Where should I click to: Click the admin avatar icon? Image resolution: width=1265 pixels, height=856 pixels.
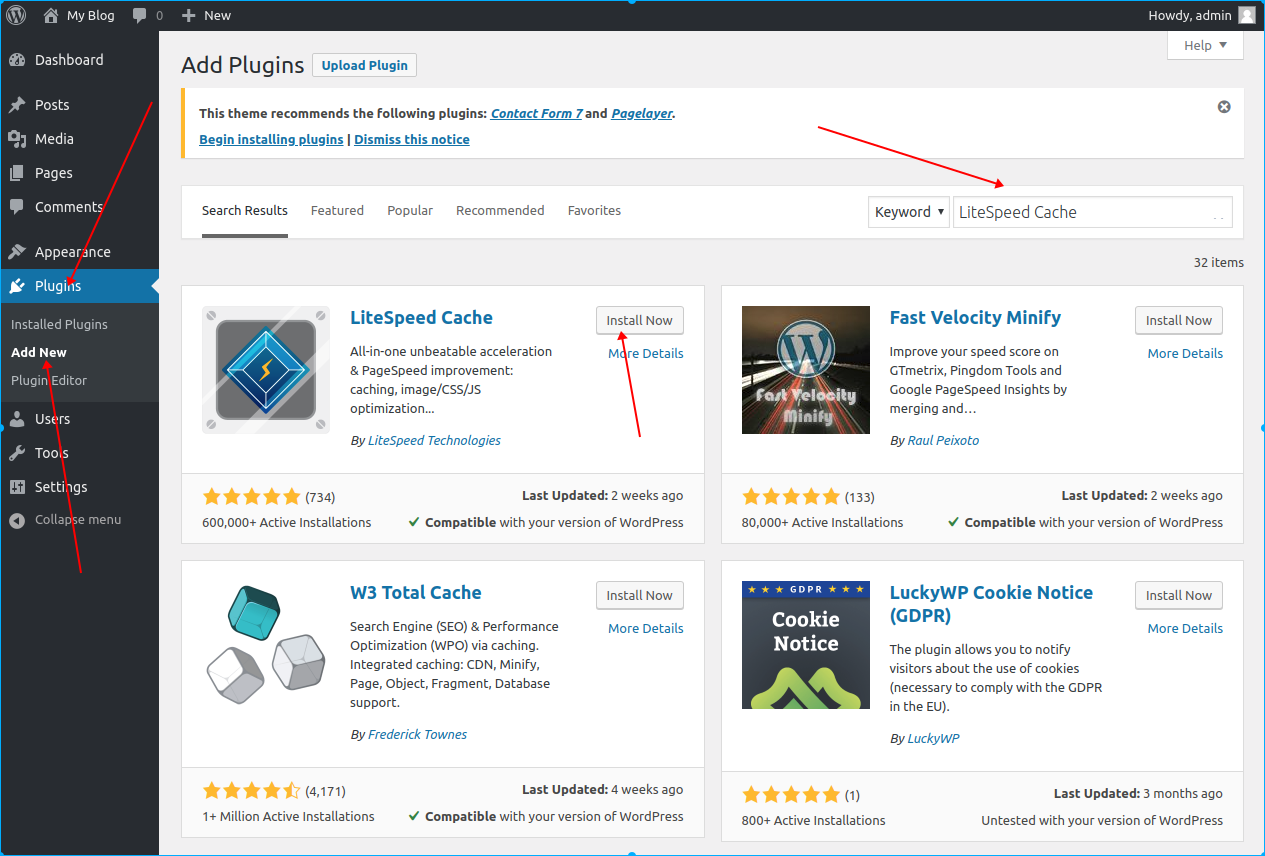[1246, 15]
